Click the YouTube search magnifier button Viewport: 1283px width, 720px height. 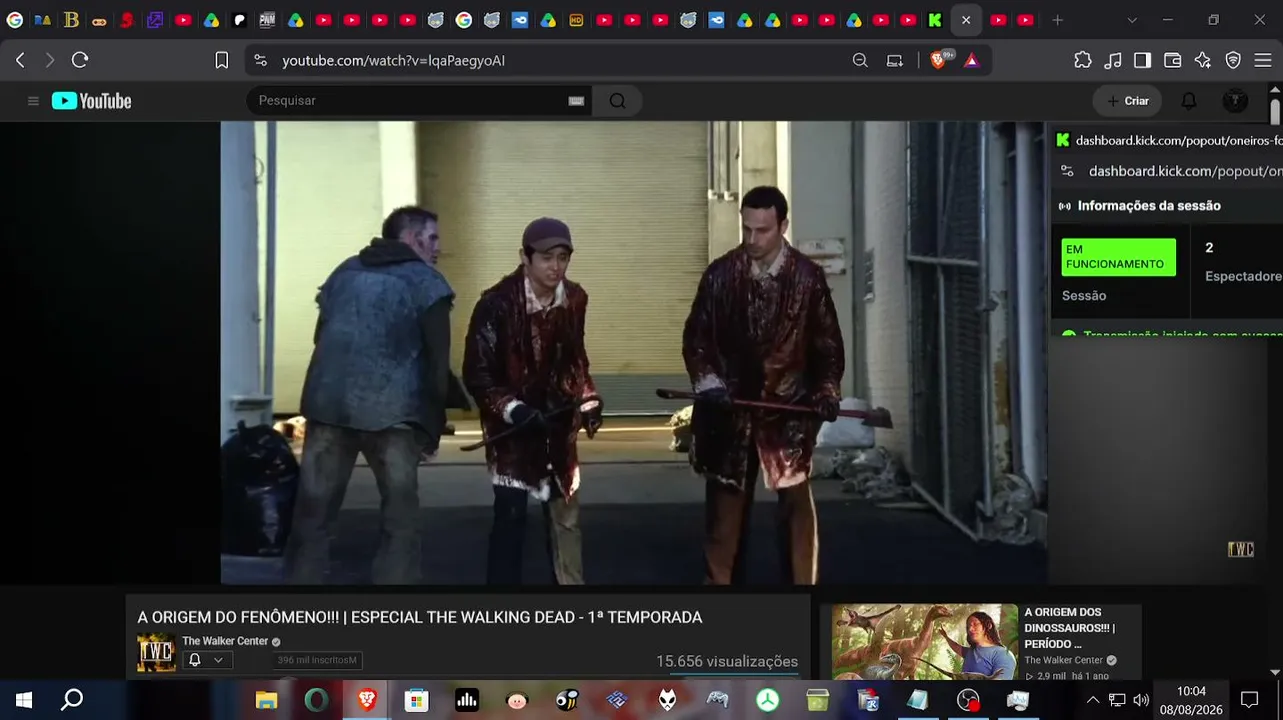[x=617, y=101]
